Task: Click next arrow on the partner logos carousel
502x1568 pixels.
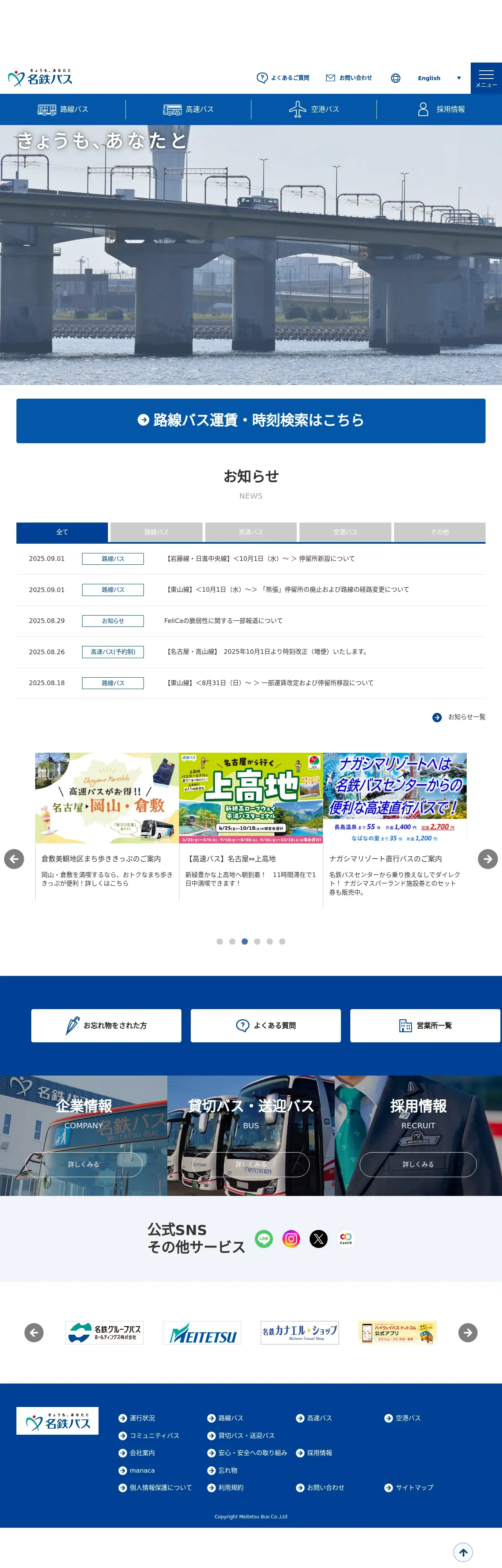Action: [468, 1332]
